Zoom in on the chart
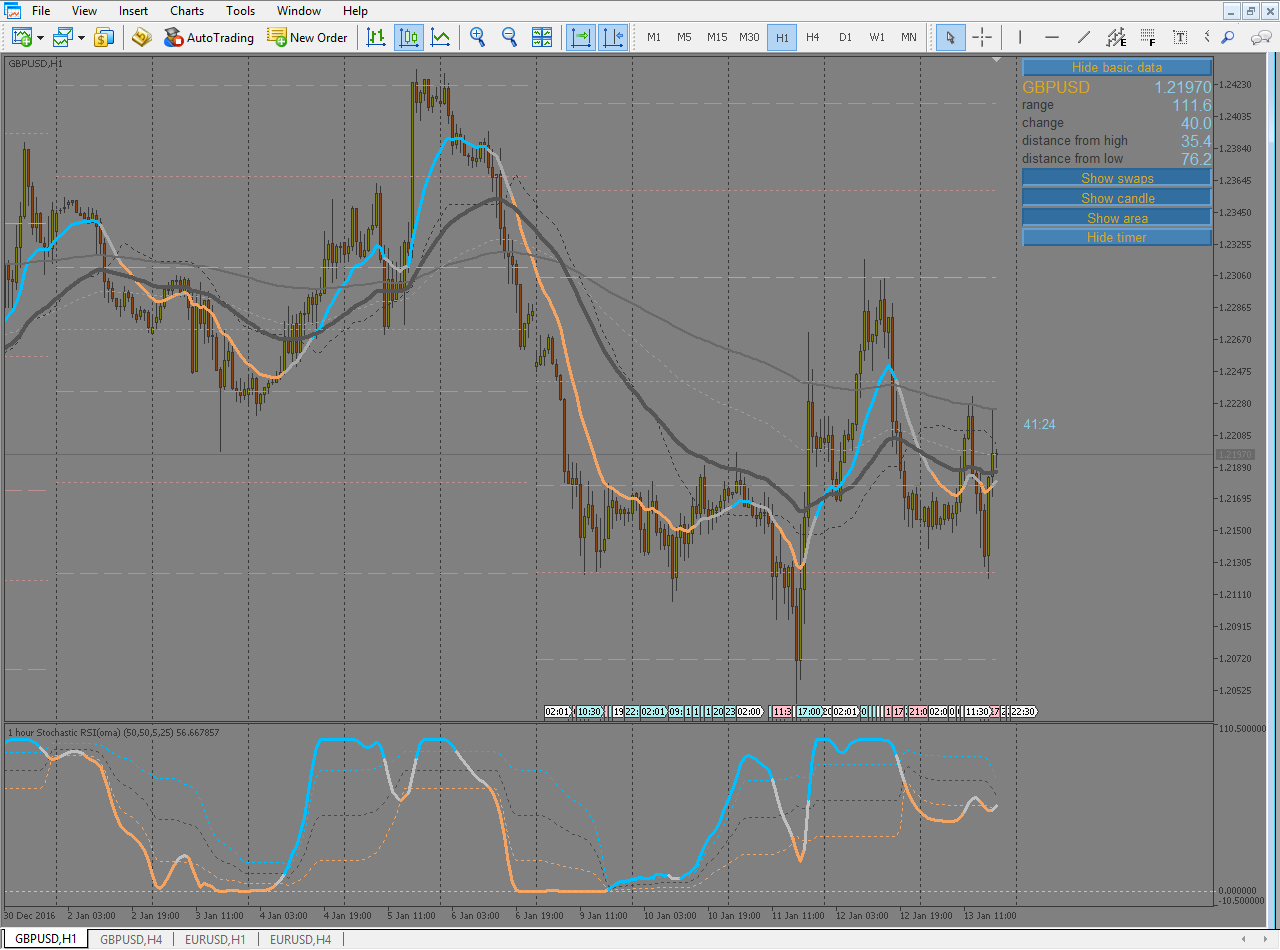1280x950 pixels. [x=478, y=38]
